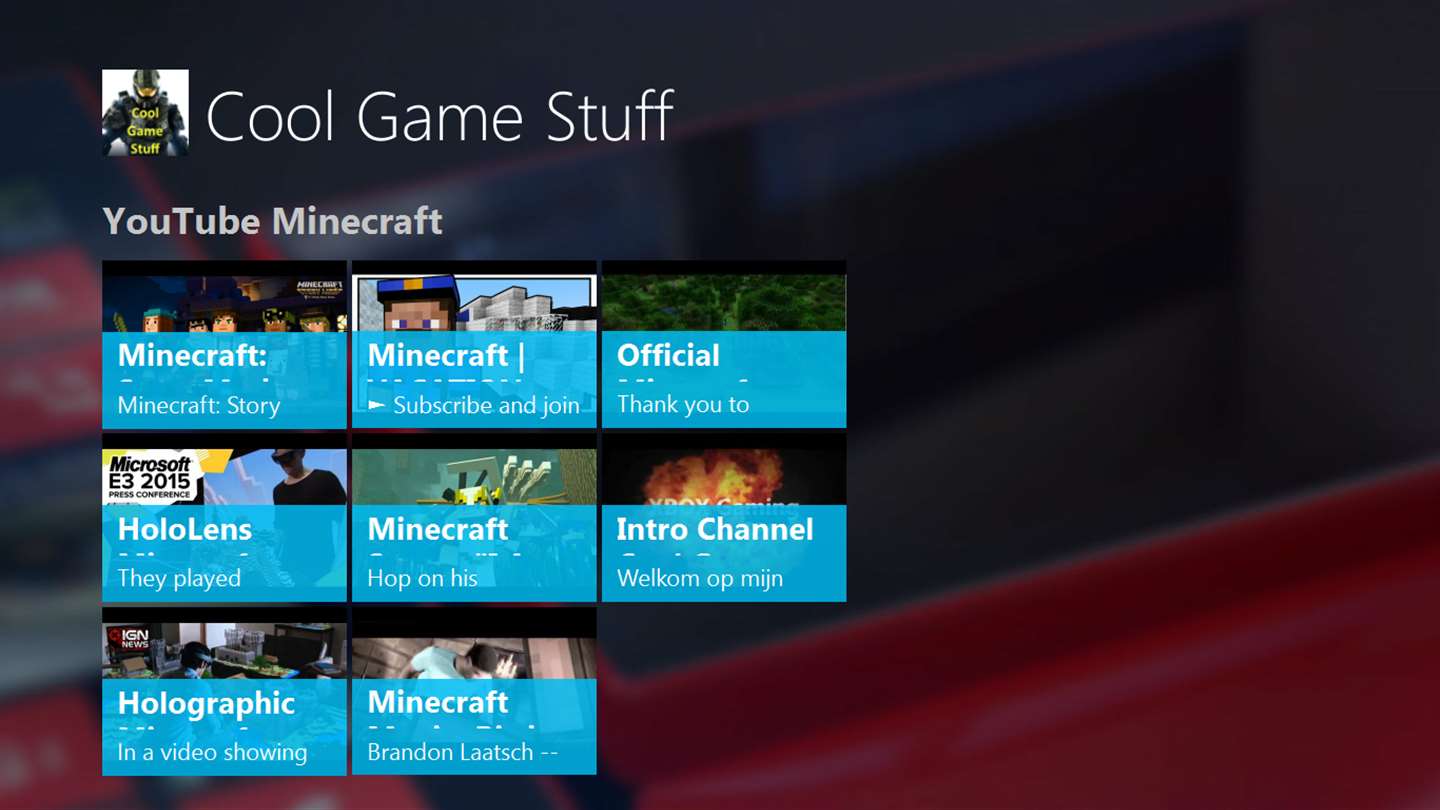Click the Cool Game Stuff title text

pyautogui.click(x=439, y=116)
